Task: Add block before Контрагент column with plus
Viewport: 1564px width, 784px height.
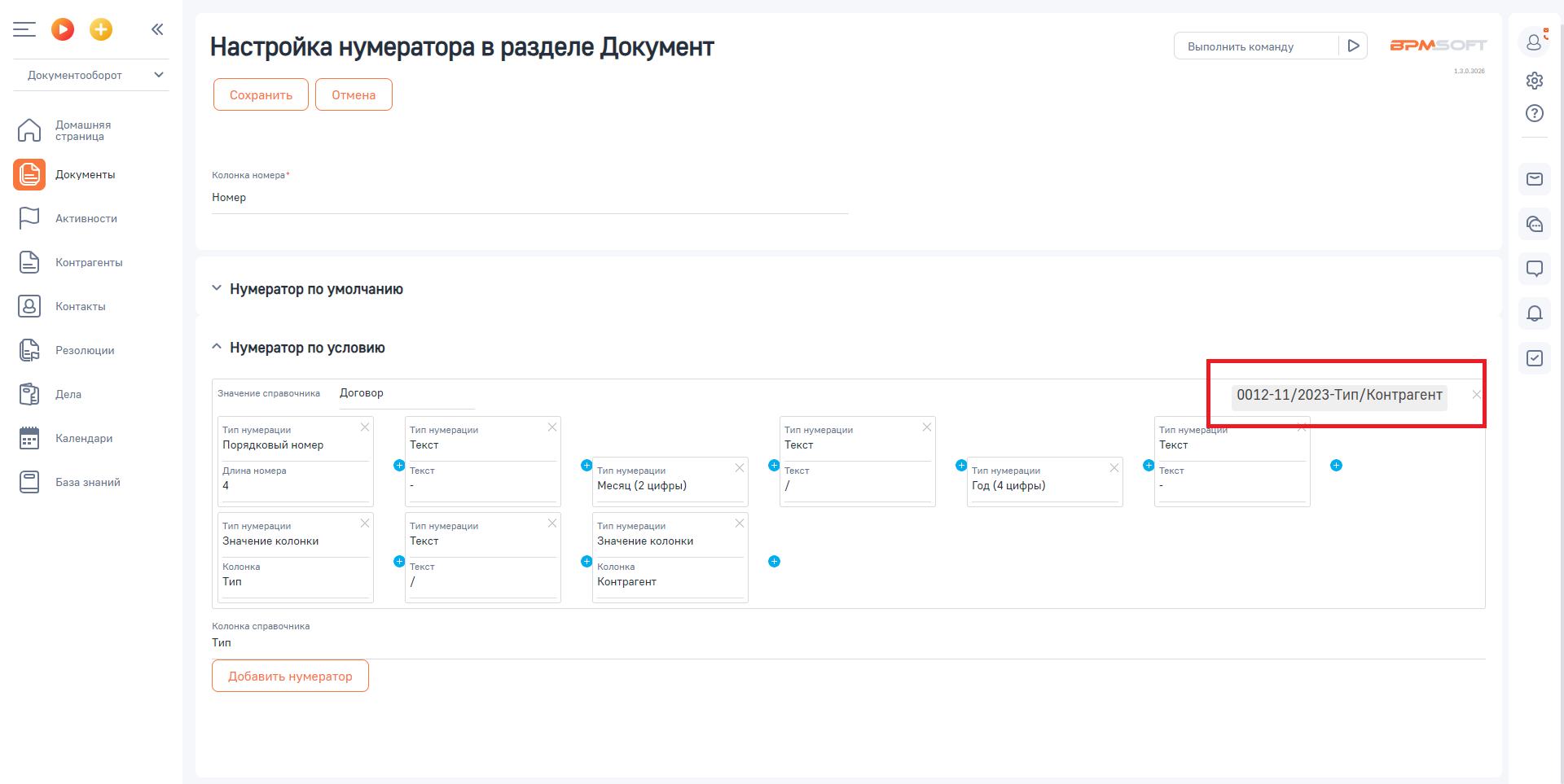Action: tap(586, 562)
